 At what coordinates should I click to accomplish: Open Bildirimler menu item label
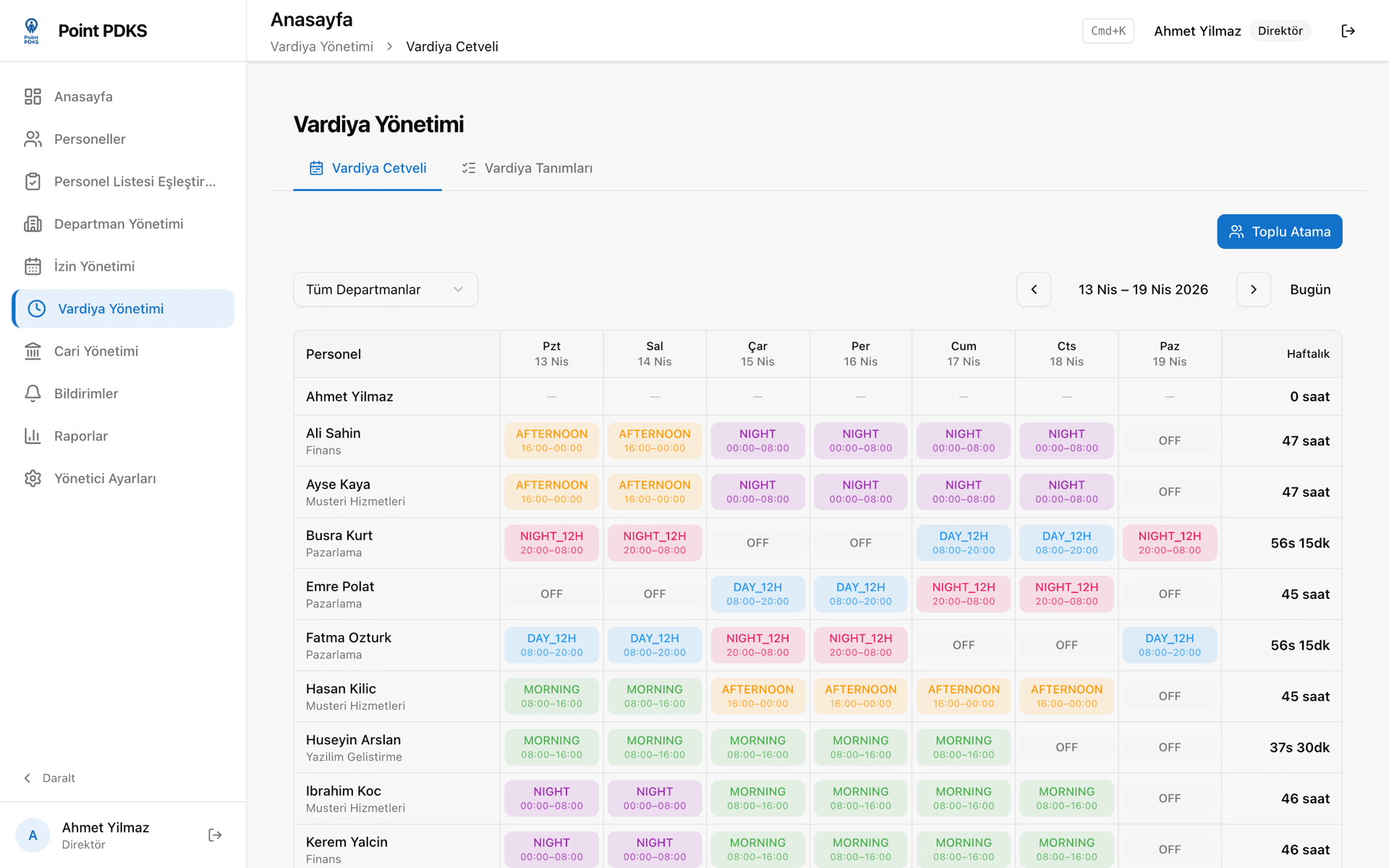click(x=86, y=393)
